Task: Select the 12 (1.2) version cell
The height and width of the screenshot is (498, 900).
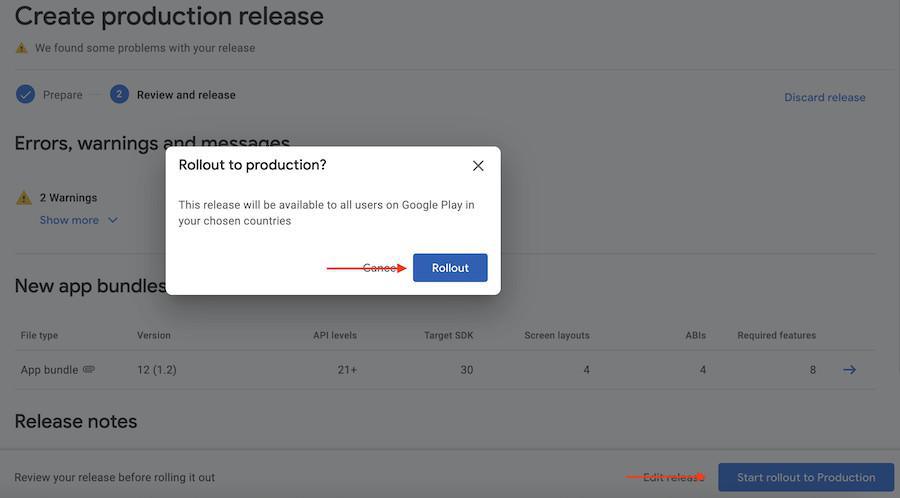Action: 157,370
